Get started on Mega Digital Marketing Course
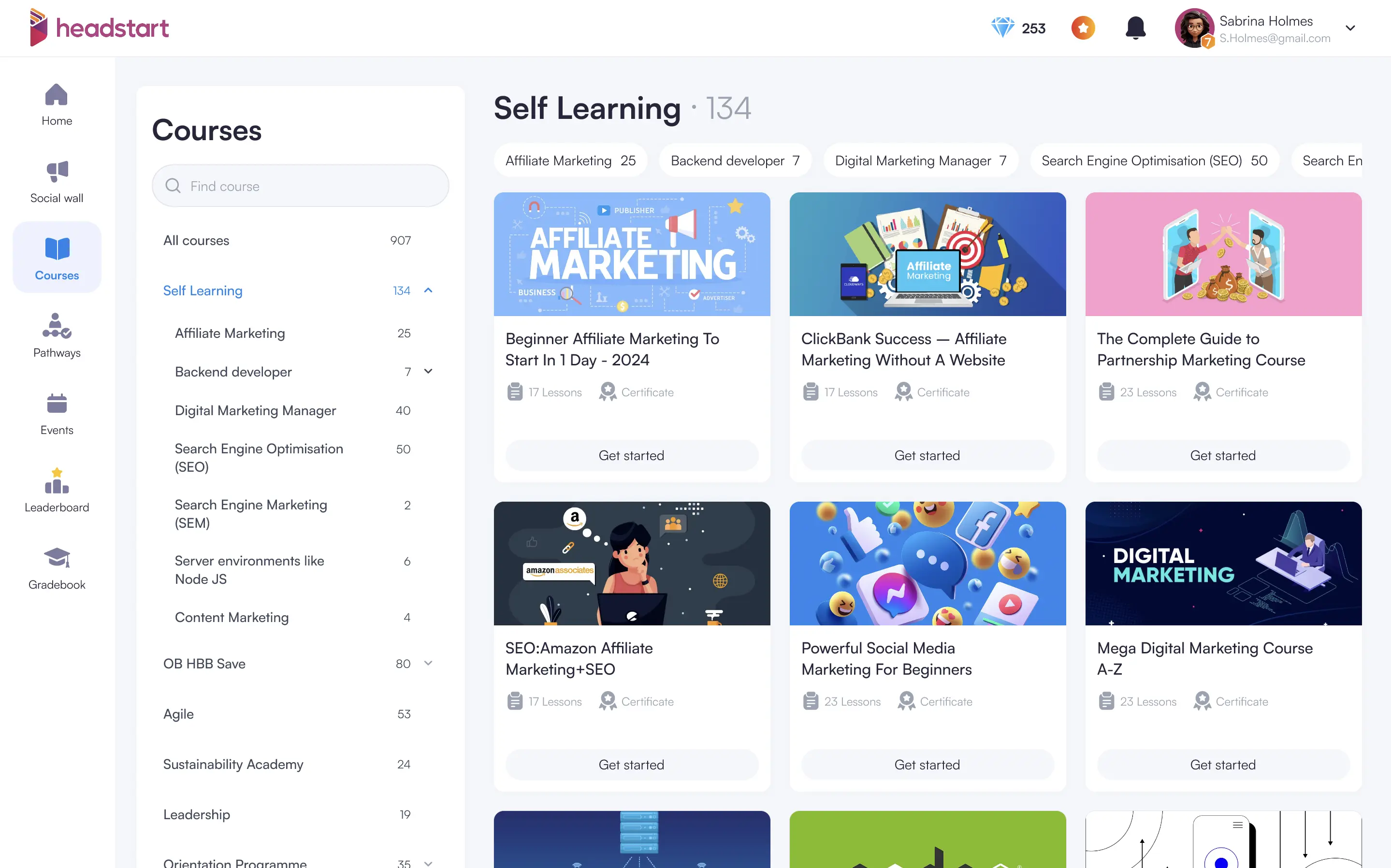1391x868 pixels. point(1223,765)
